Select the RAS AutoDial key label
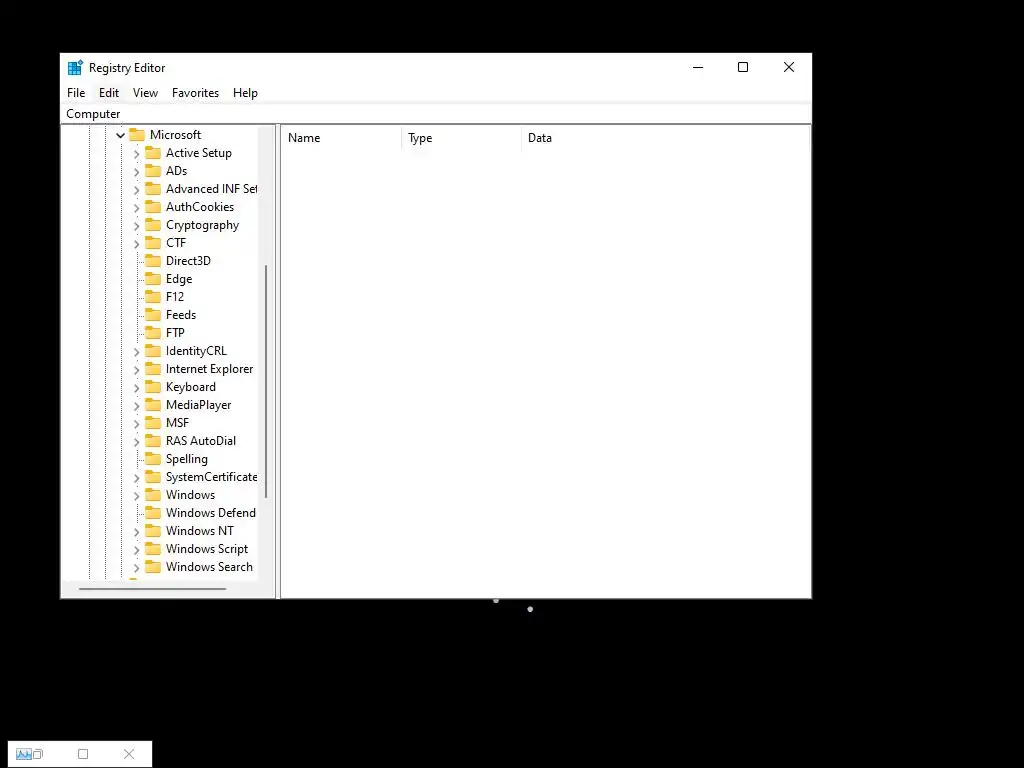The image size is (1024, 768). (x=200, y=441)
